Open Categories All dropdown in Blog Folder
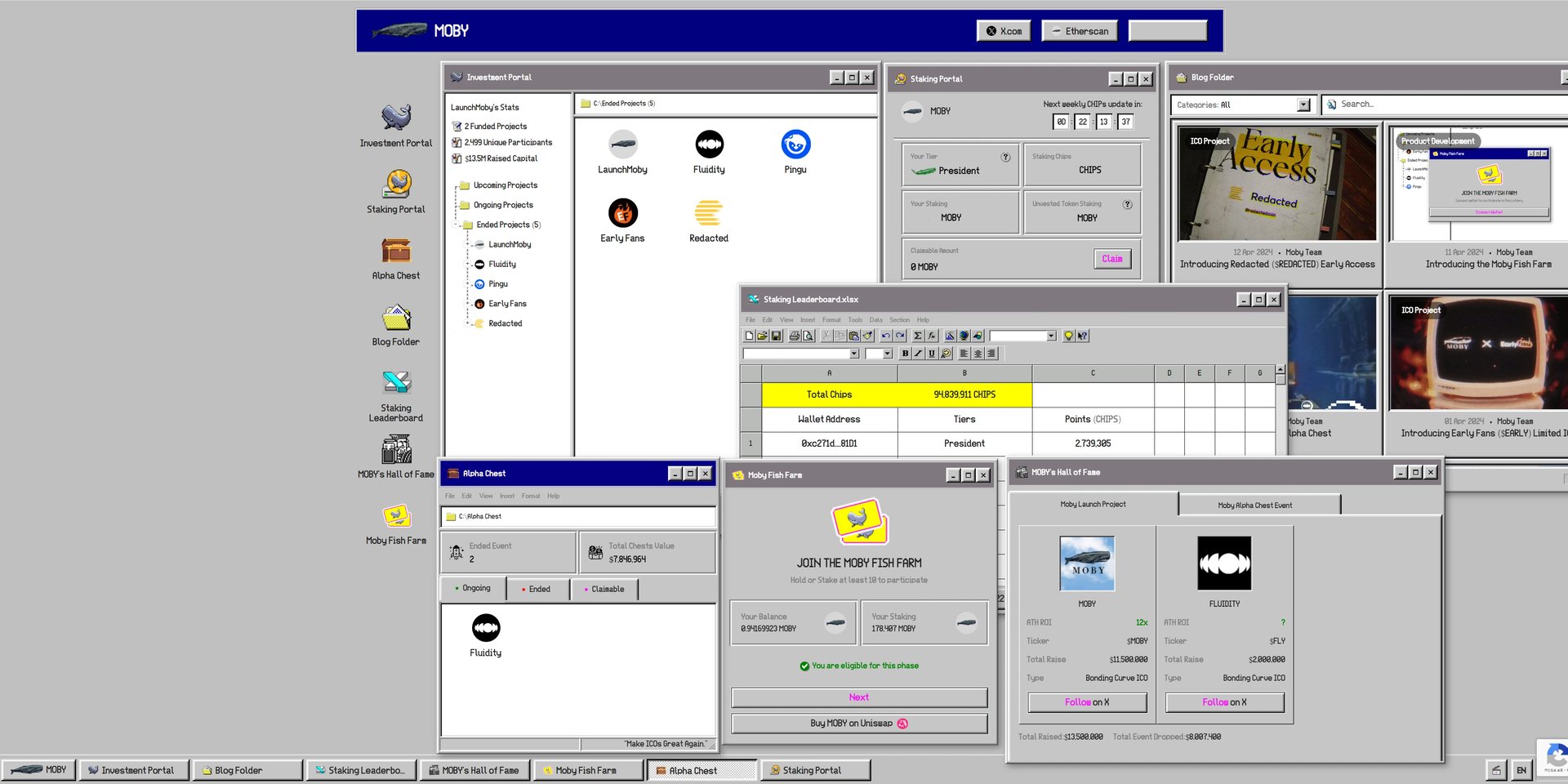 [x=1241, y=105]
